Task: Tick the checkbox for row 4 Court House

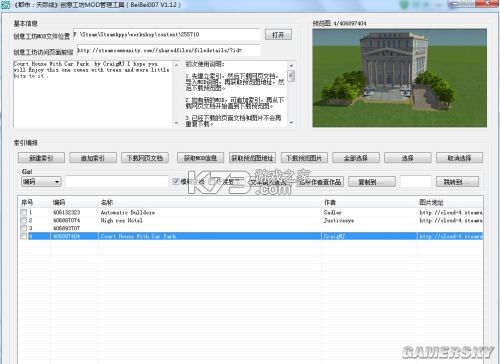Action: (x=23, y=236)
